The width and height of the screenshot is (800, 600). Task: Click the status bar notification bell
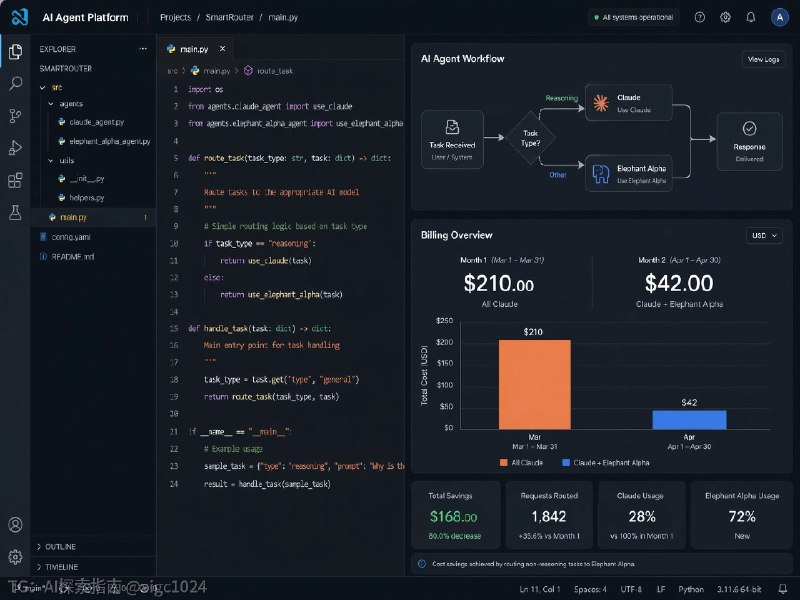[x=782, y=589]
